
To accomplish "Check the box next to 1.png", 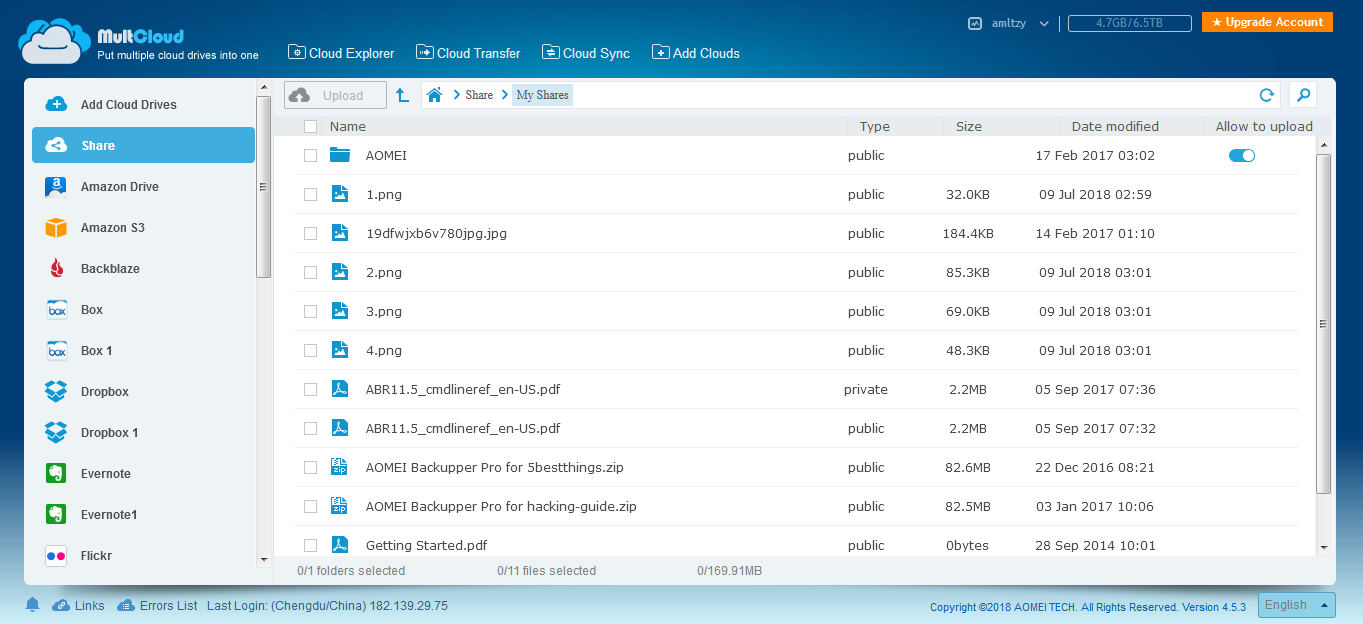I will [x=311, y=195].
